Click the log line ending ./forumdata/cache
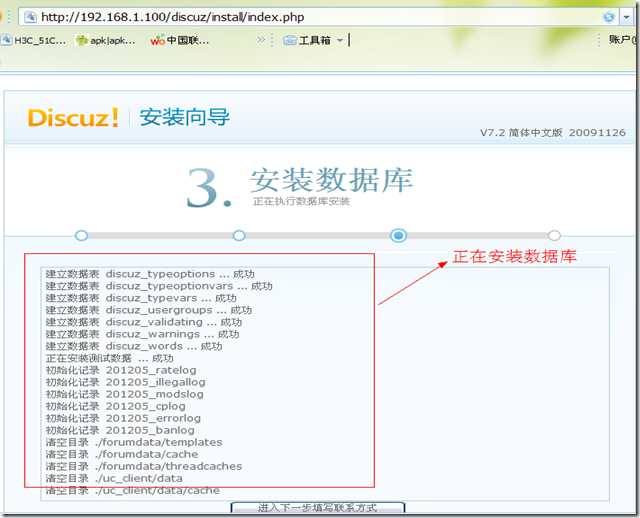Image resolution: width=640 pixels, height=518 pixels. (122, 454)
